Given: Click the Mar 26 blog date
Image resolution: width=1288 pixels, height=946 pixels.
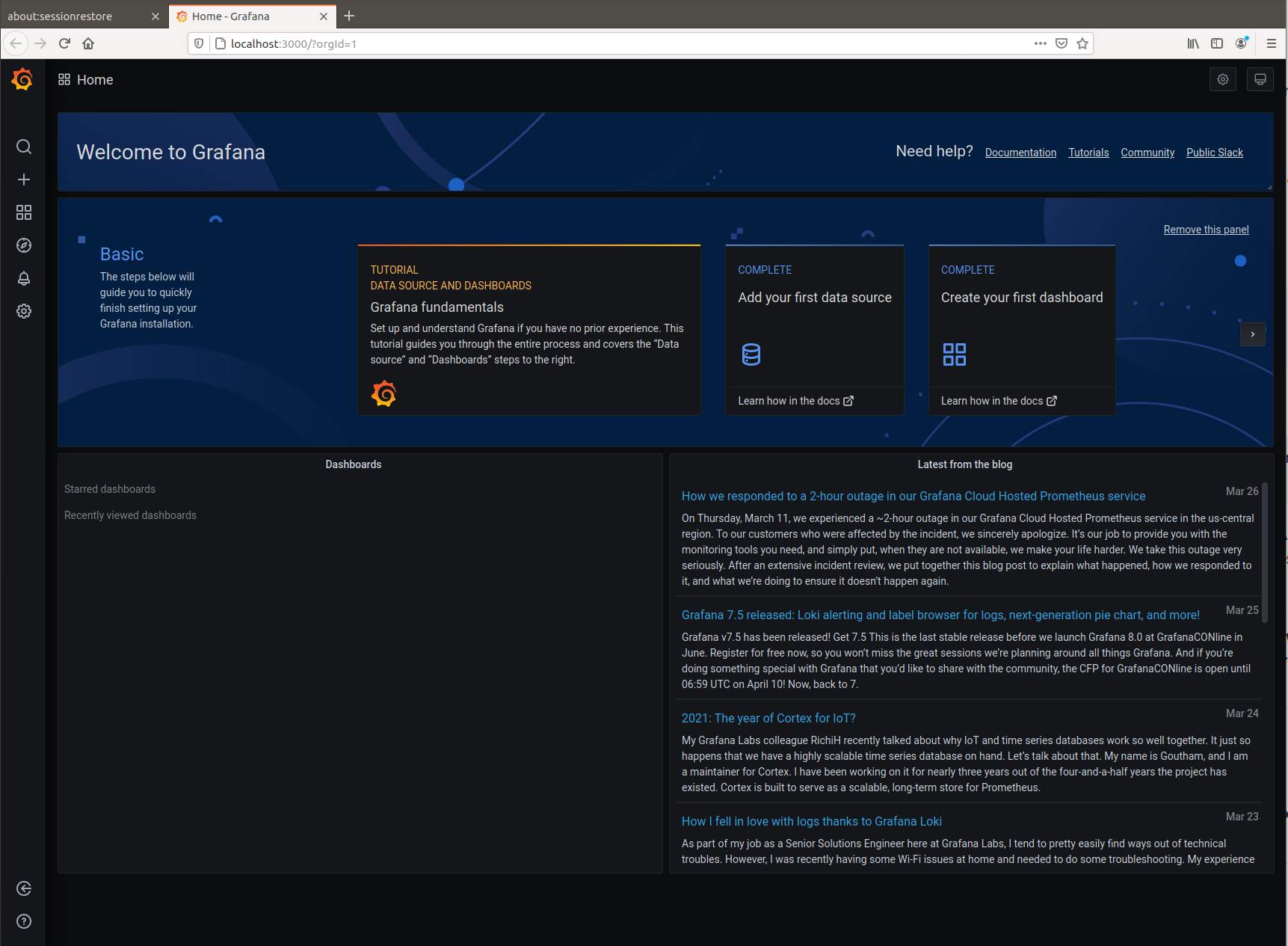Looking at the screenshot, I should point(1242,491).
